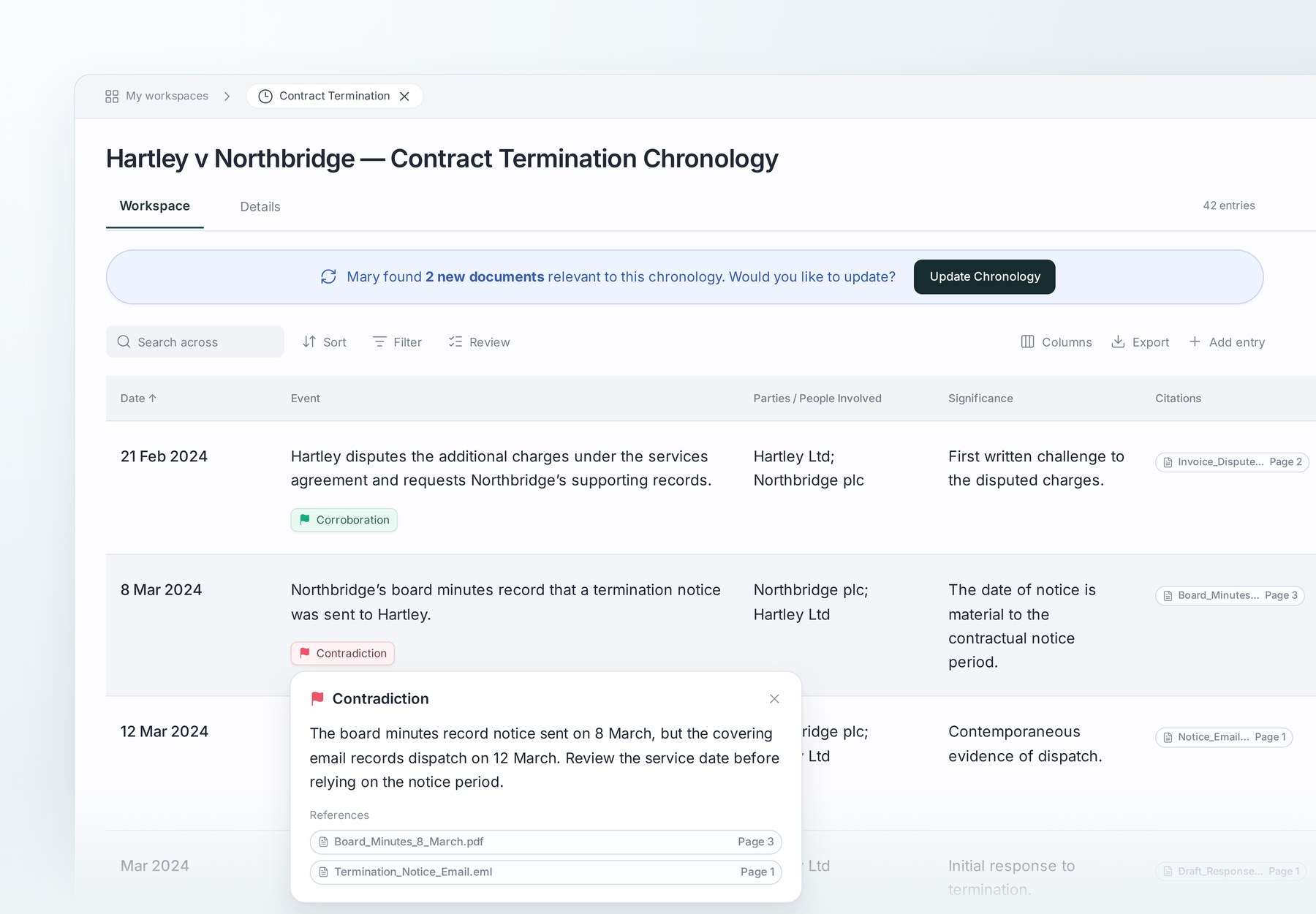Select the 8 Mar 2024 date cell

pos(161,590)
